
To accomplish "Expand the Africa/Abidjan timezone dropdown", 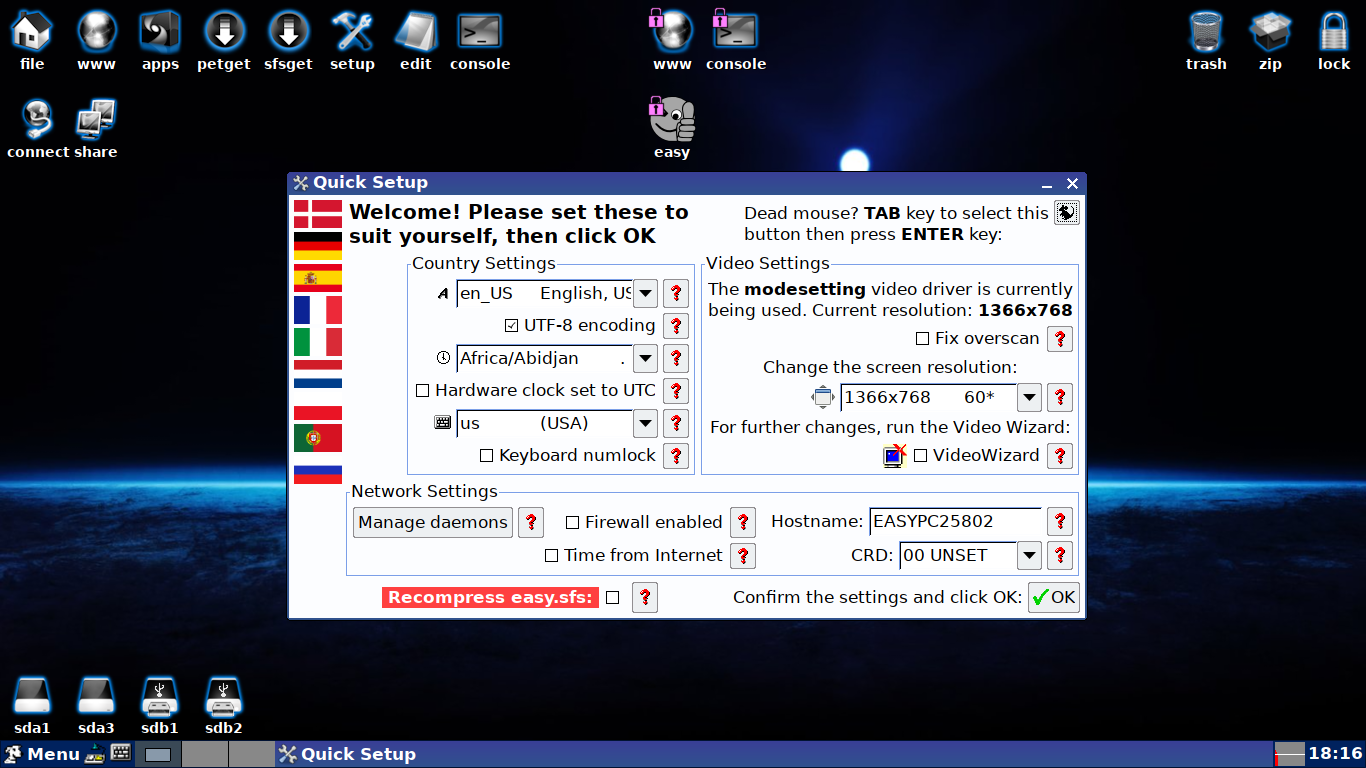I will coord(645,358).
